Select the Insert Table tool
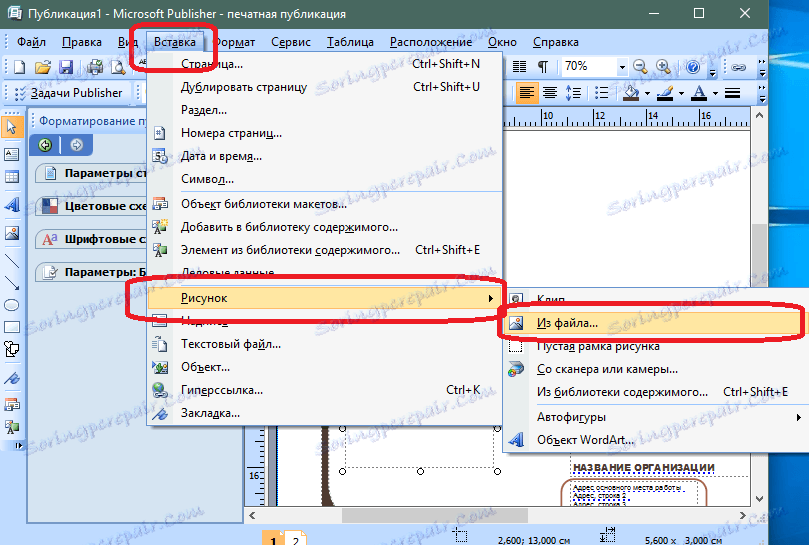Viewport: 809px width, 545px height. coord(11,177)
